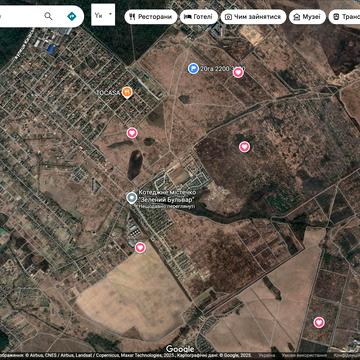Click the Котеджне містечко "Зелений Бульвар" label
Viewport: 360px width, 360px height.
(167, 196)
